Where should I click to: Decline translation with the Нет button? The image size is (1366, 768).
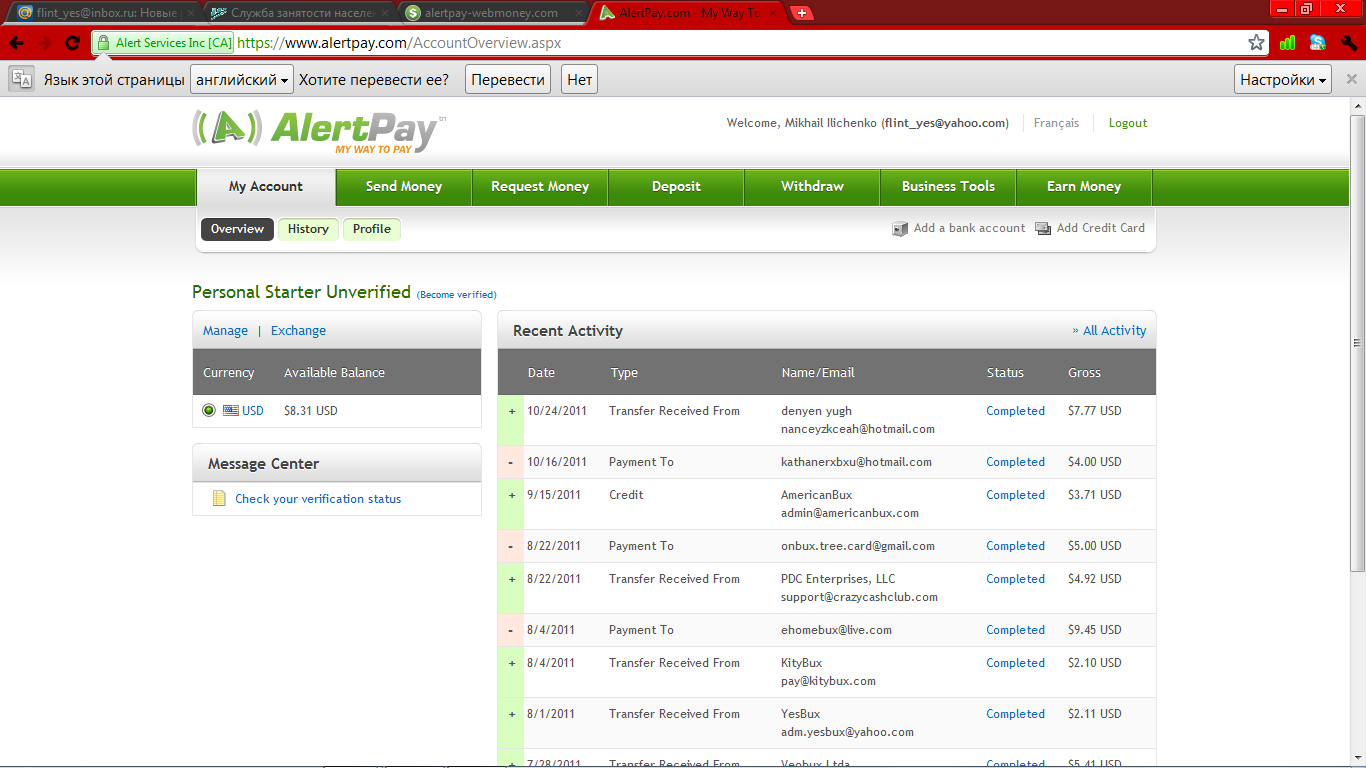[580, 80]
